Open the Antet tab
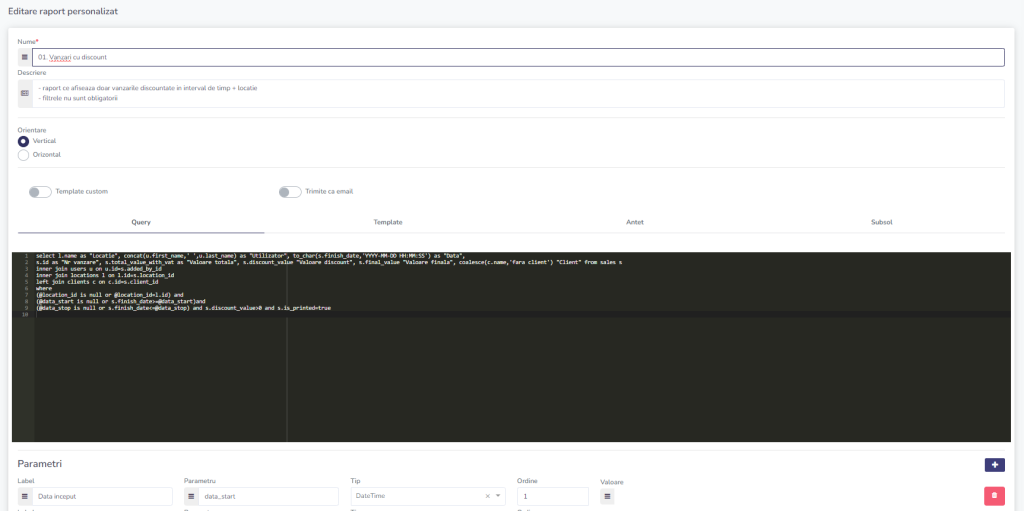Image resolution: width=1024 pixels, height=511 pixels. [634, 222]
